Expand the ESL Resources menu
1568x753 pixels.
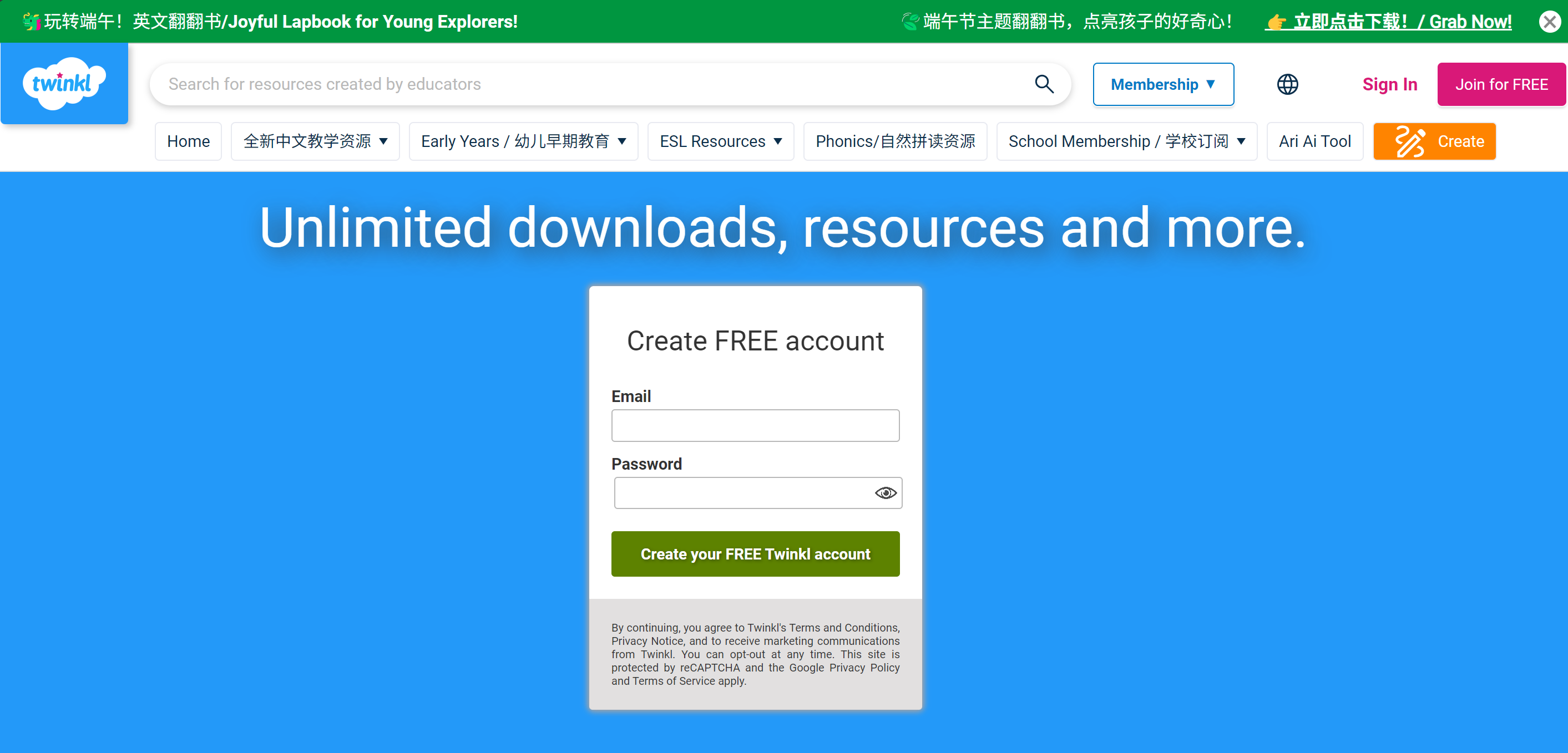pyautogui.click(x=720, y=141)
